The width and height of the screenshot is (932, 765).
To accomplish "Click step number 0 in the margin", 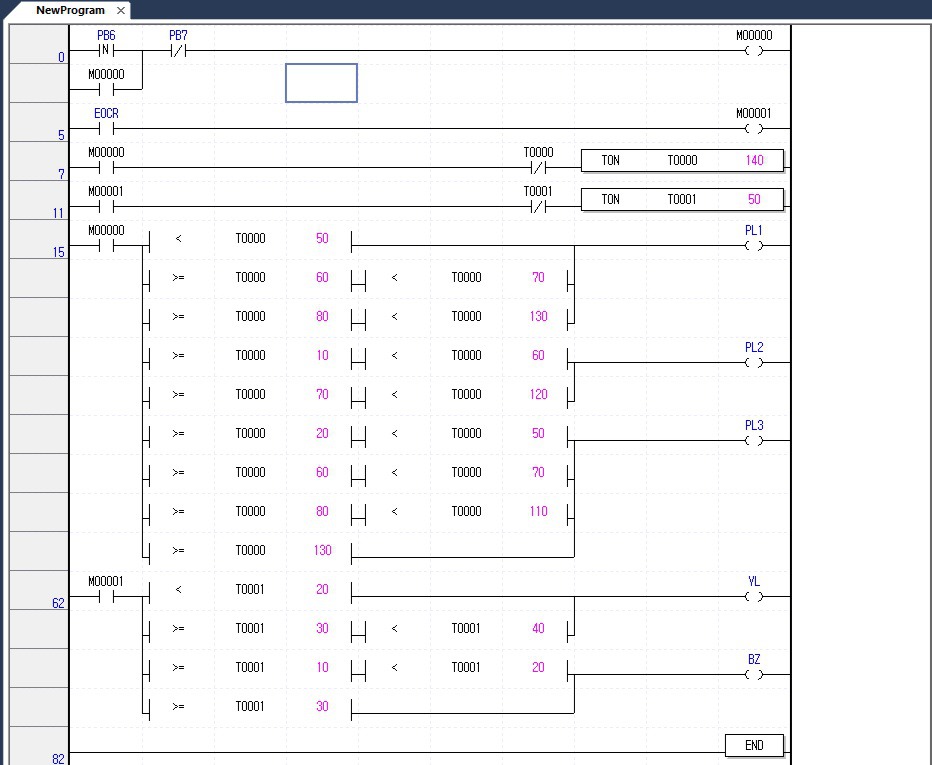I will pyautogui.click(x=61, y=58).
